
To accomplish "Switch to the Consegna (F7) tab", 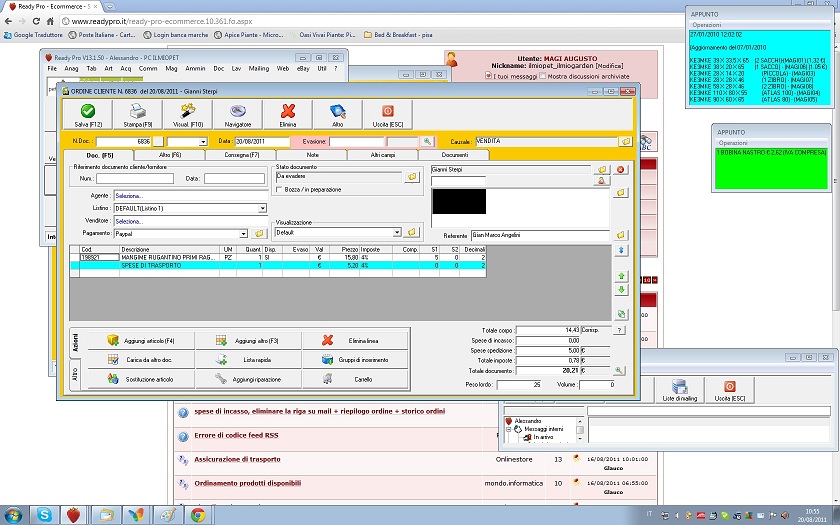I will click(x=242, y=155).
